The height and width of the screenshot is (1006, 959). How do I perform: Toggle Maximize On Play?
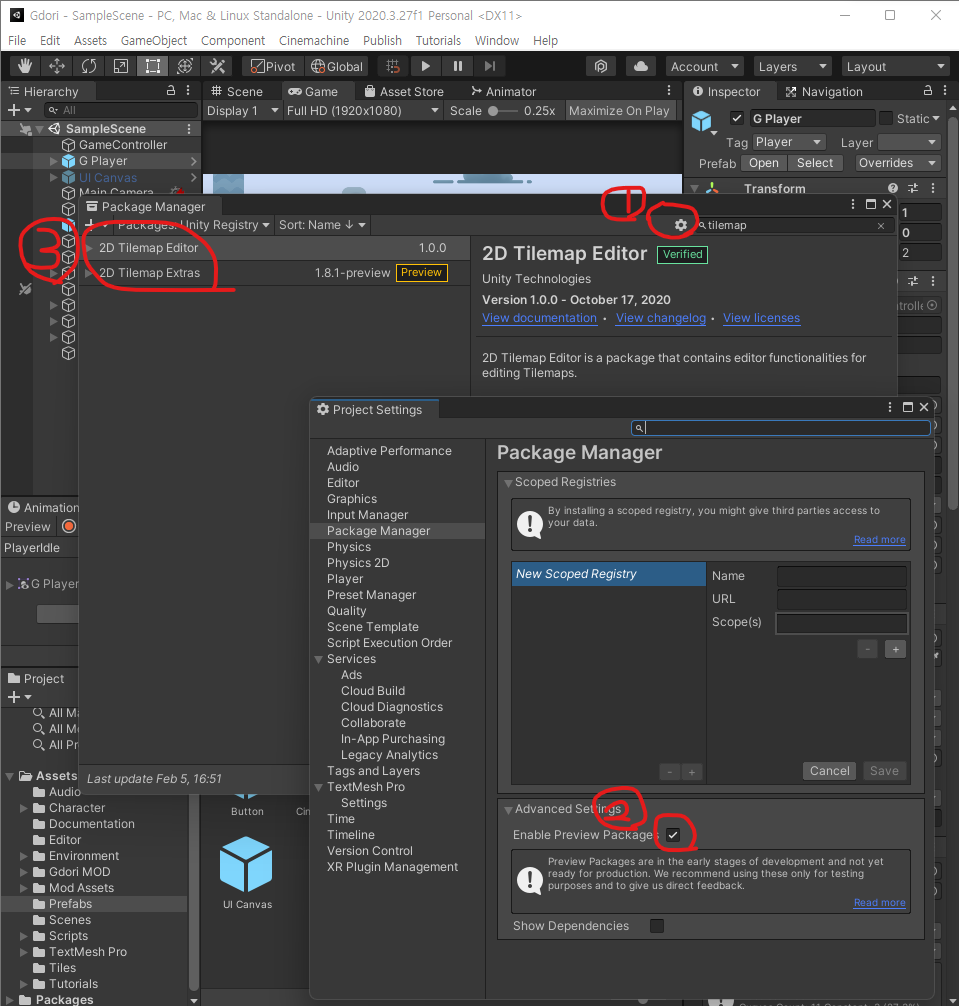[619, 110]
